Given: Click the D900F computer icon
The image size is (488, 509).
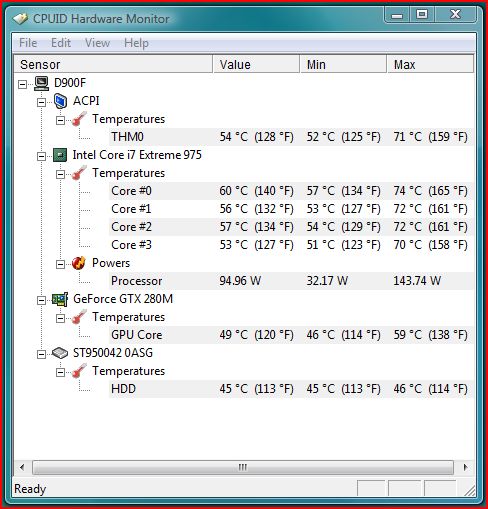Looking at the screenshot, I should point(42,83).
